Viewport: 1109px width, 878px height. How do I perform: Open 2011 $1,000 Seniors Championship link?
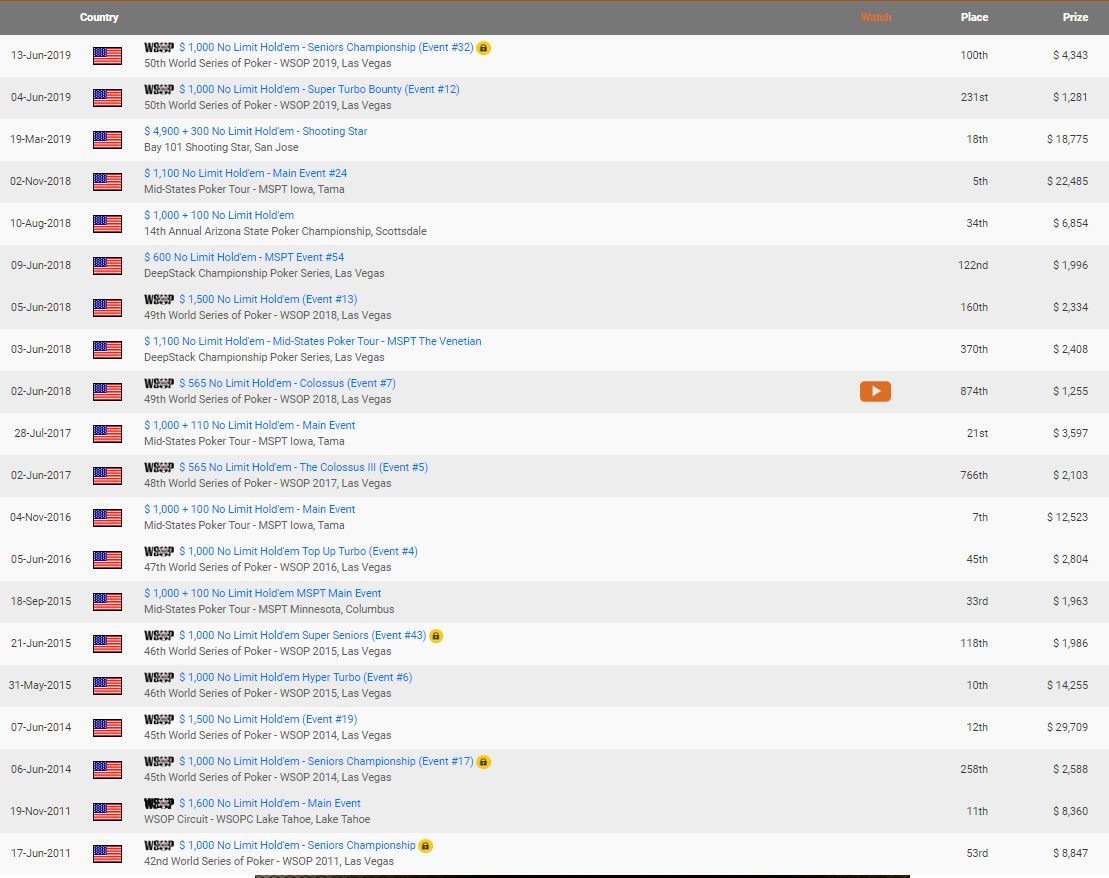(x=297, y=845)
